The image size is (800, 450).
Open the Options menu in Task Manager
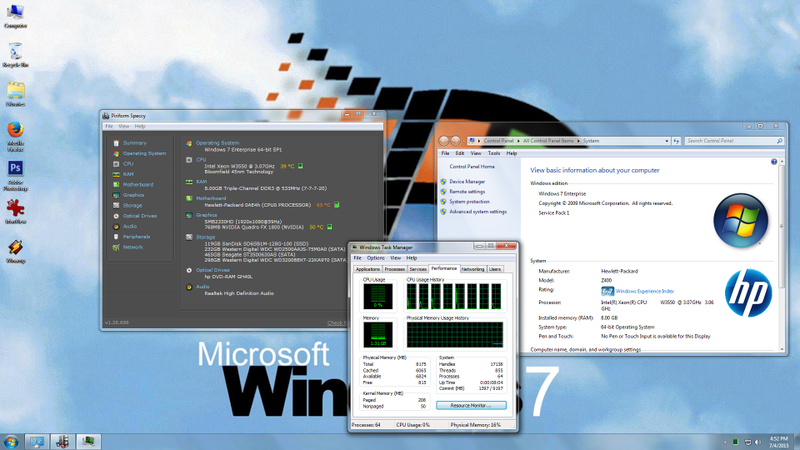tap(376, 258)
